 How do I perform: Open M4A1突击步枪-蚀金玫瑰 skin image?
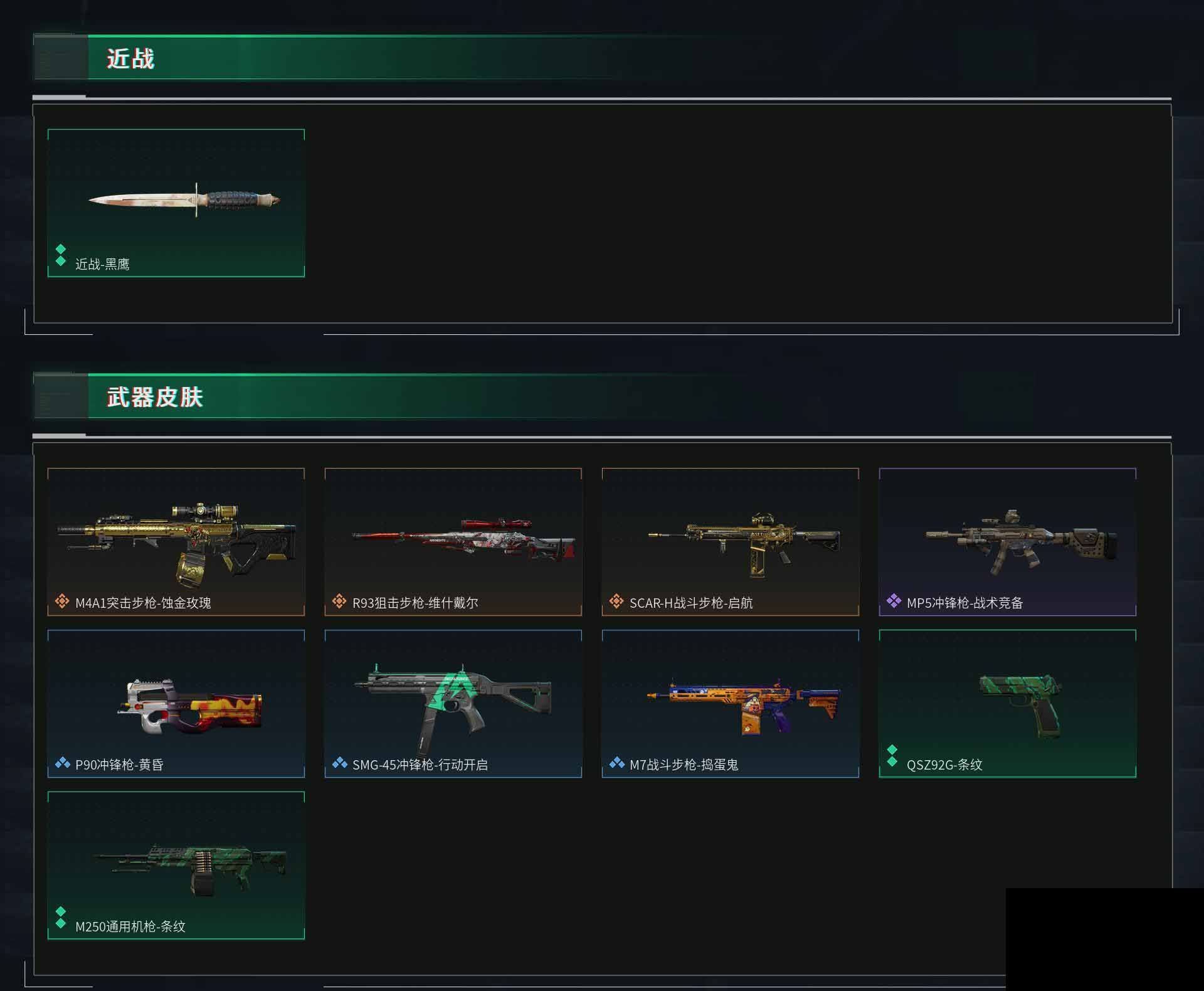176,544
